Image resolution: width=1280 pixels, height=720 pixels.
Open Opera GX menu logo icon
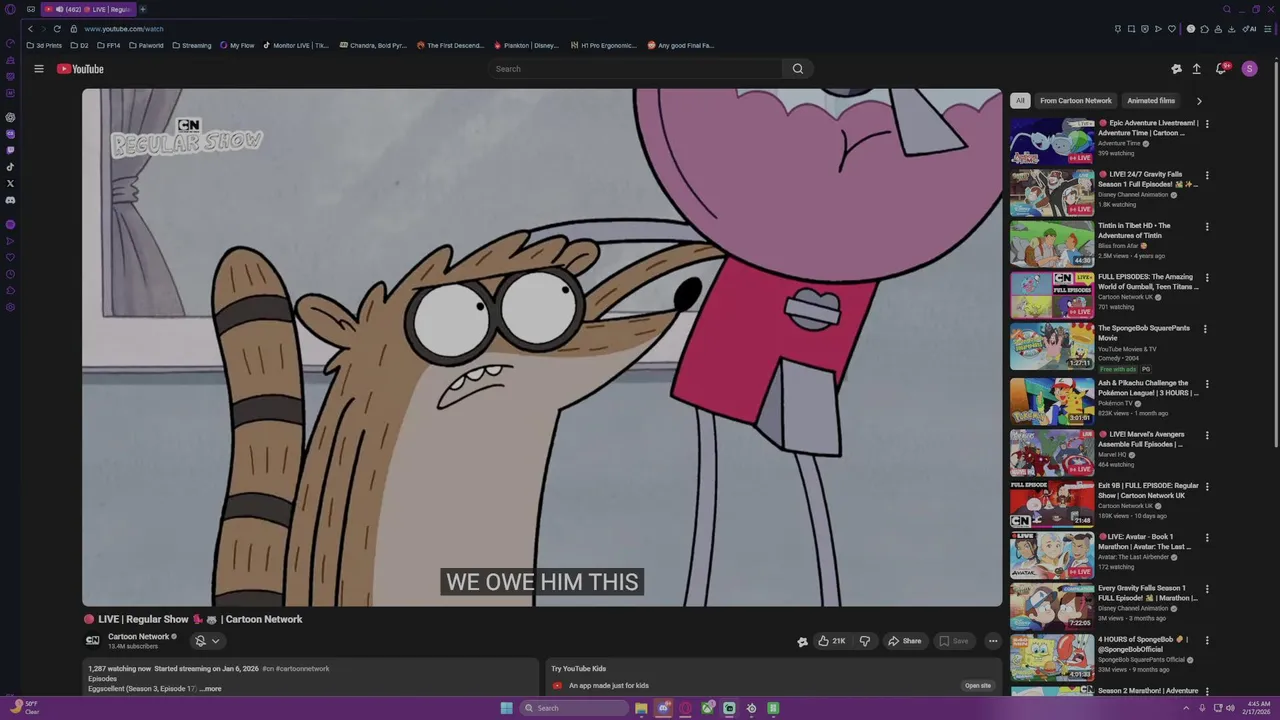click(10, 9)
